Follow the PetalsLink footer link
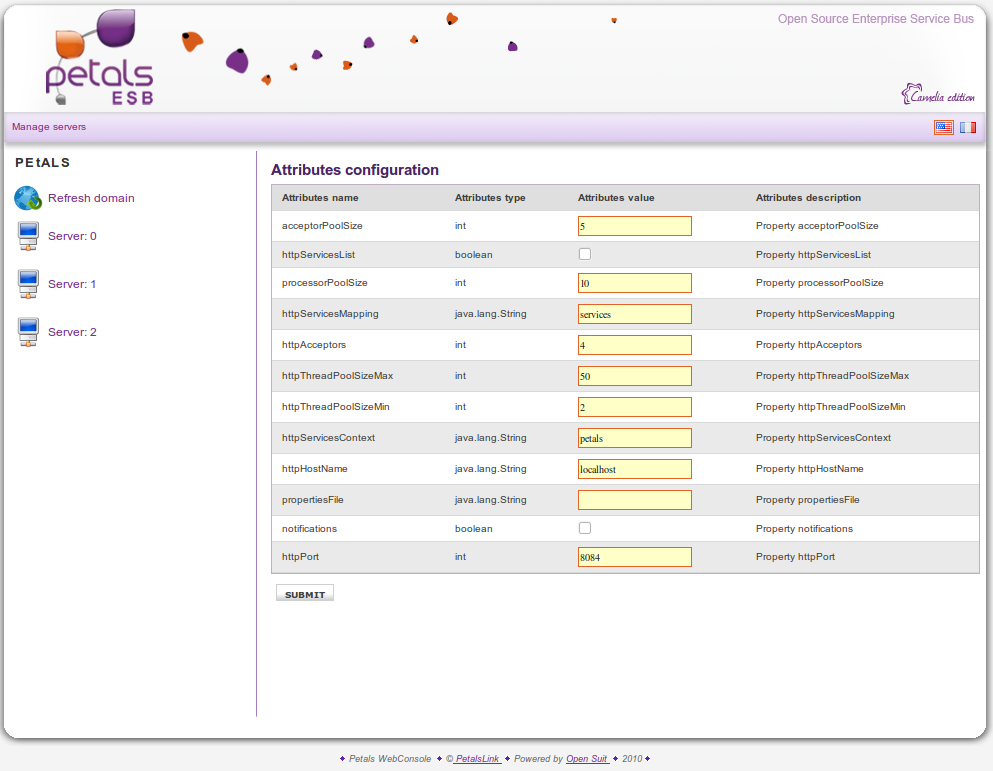This screenshot has height=771, width=993. coord(476,759)
